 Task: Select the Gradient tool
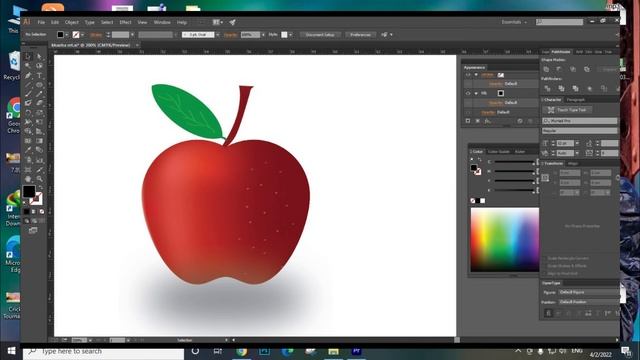pos(39,141)
